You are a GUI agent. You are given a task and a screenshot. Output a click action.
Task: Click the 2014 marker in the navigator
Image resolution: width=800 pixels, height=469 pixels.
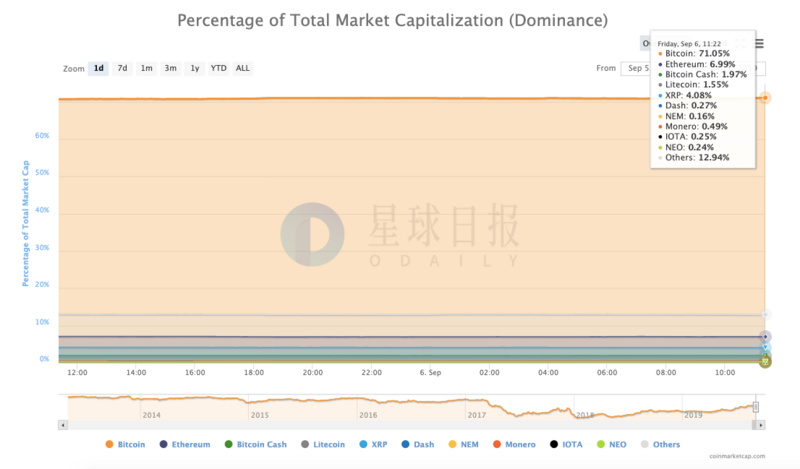[152, 415]
